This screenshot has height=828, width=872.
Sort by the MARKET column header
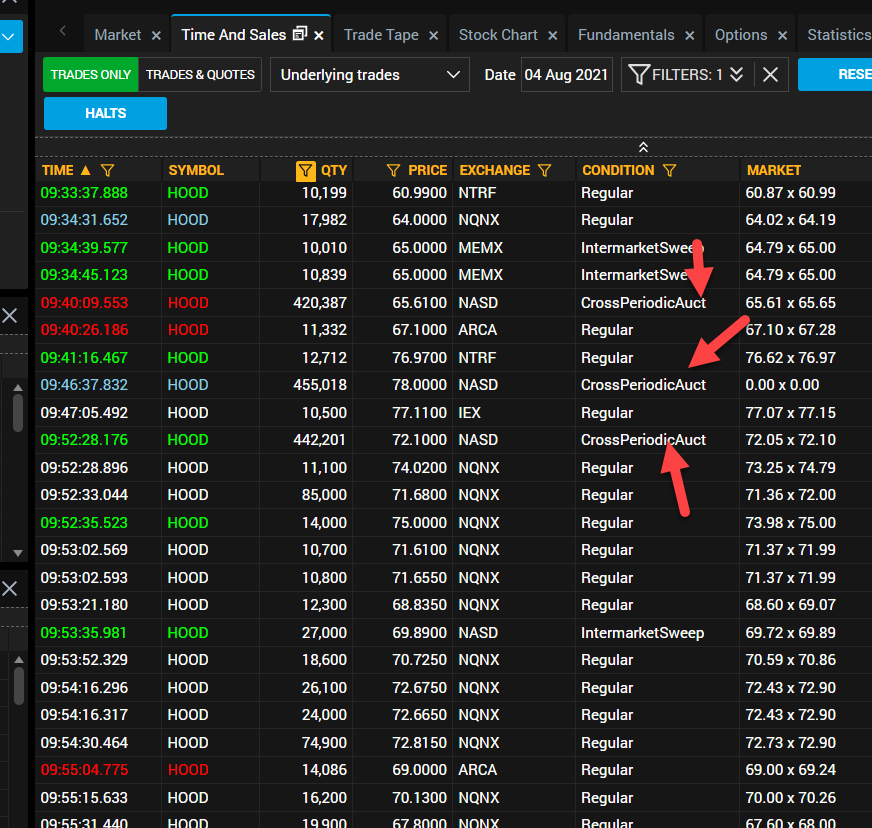[x=774, y=170]
